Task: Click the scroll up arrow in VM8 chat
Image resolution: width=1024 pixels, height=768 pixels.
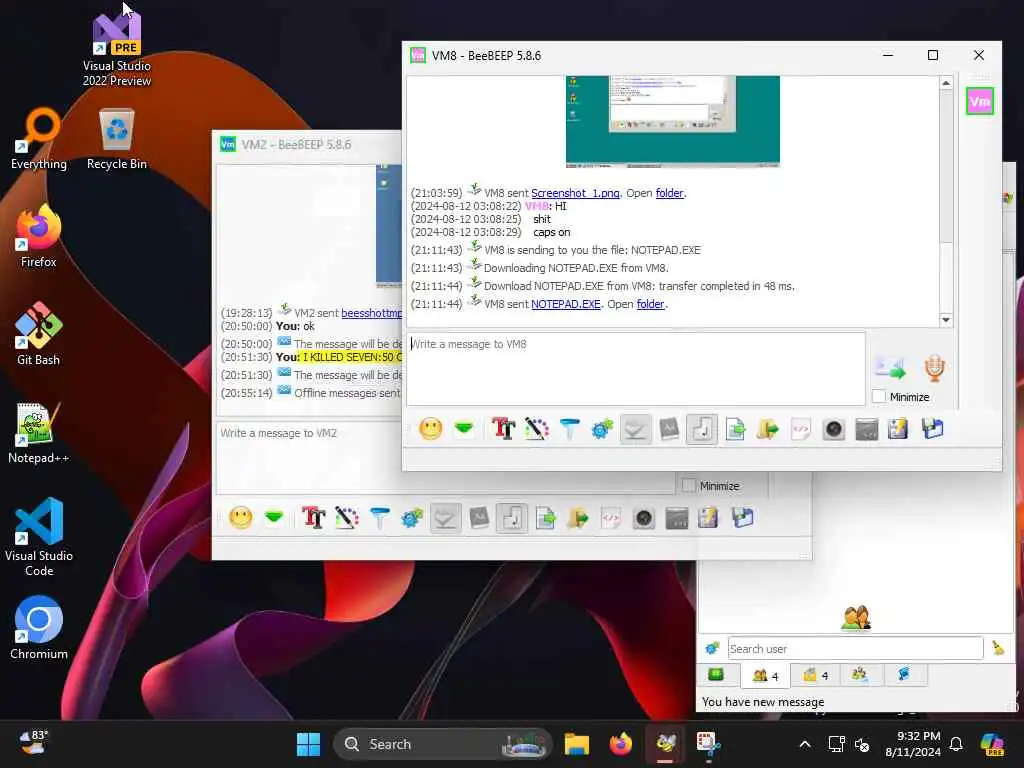Action: click(946, 83)
